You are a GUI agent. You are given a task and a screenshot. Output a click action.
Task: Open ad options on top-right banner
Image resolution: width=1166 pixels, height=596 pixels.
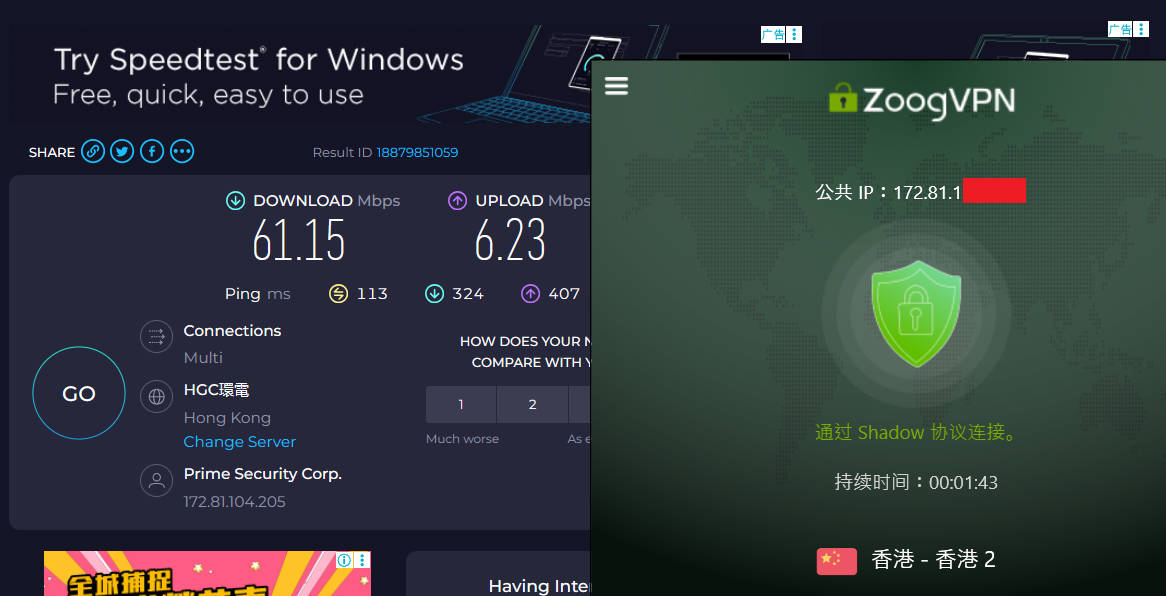click(x=1141, y=30)
